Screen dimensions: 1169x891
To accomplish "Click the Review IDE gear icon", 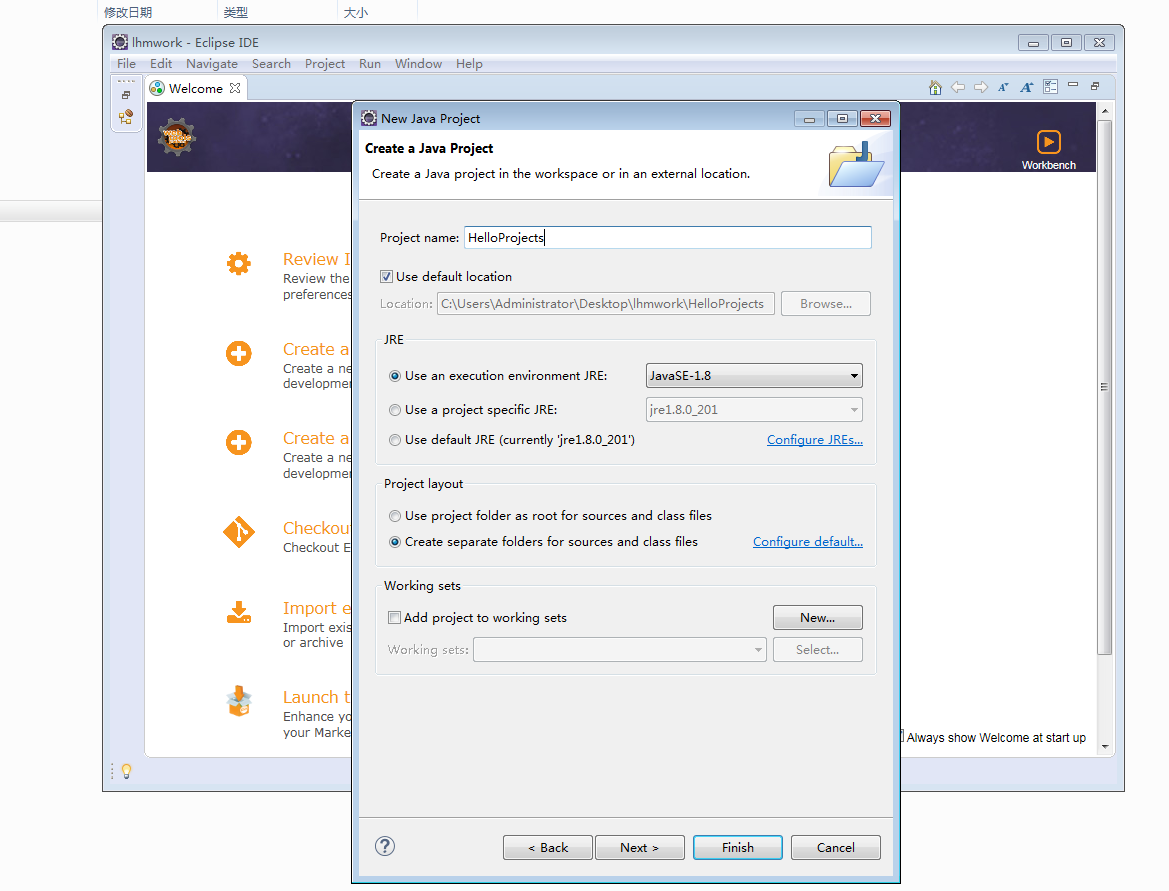I will [x=239, y=263].
